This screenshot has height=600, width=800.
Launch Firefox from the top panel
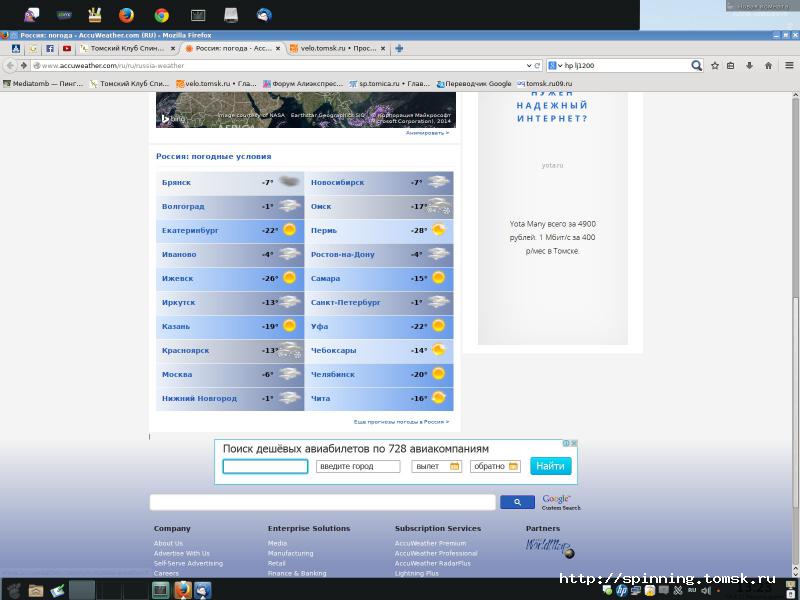pyautogui.click(x=126, y=15)
